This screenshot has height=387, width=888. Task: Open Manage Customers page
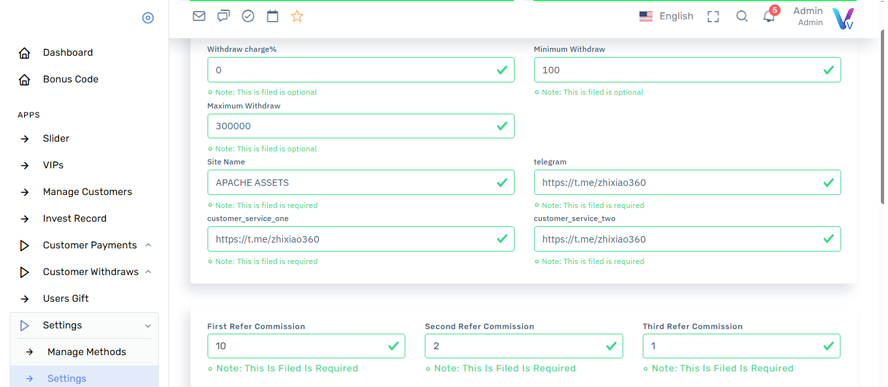pyautogui.click(x=87, y=192)
